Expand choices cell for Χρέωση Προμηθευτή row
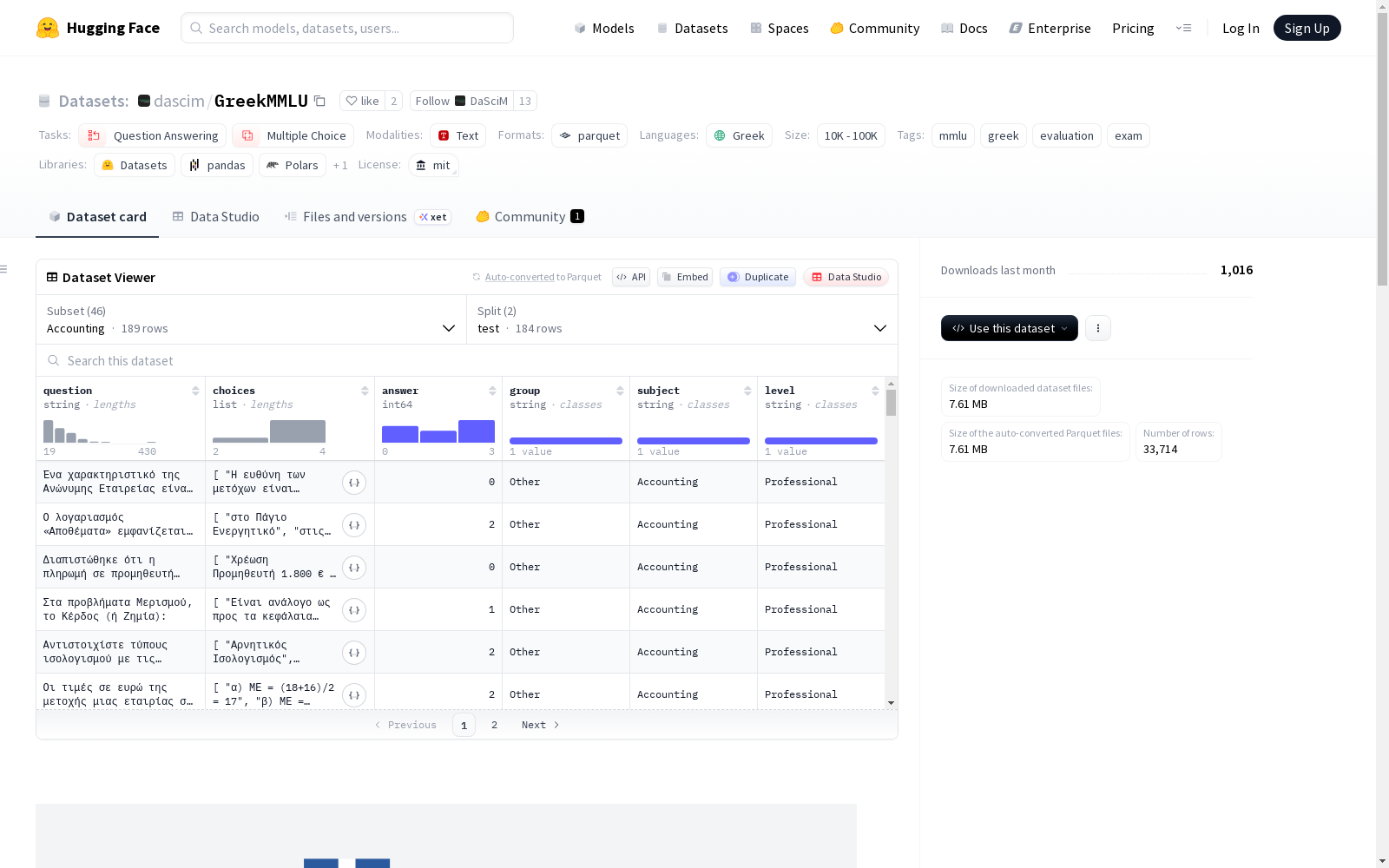Screen dimensions: 1389x868 [354, 568]
